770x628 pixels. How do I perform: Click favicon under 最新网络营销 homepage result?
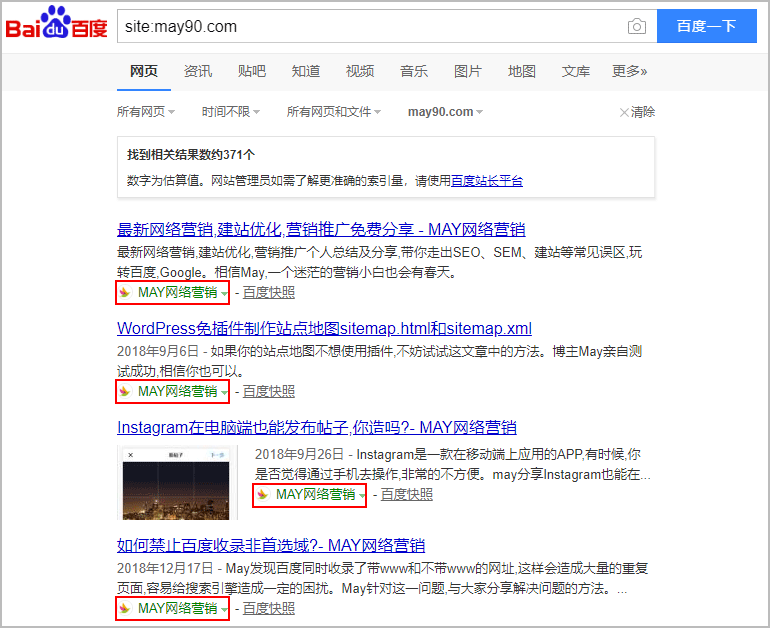tap(125, 293)
